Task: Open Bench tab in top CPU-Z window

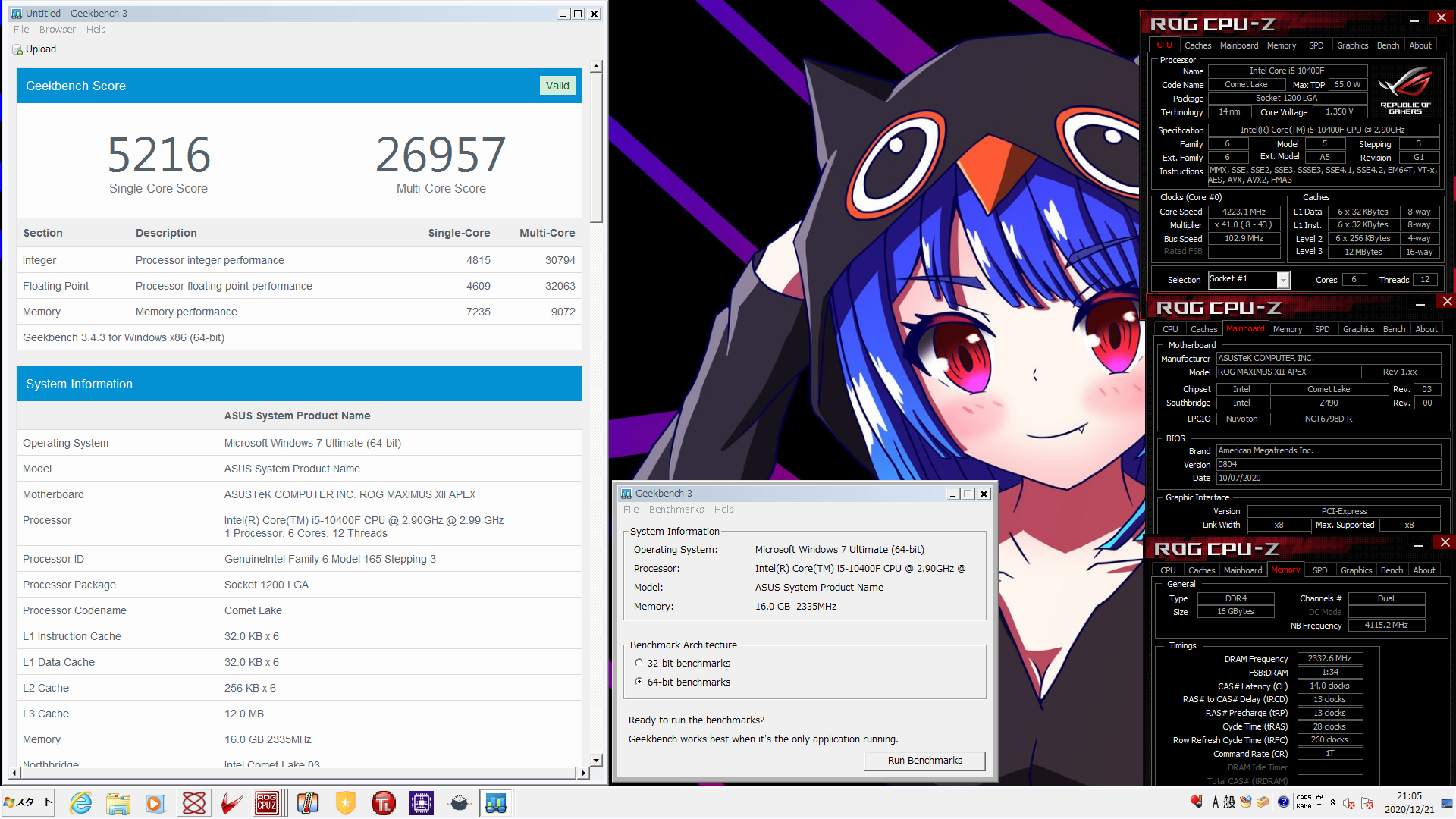Action: click(x=1389, y=45)
